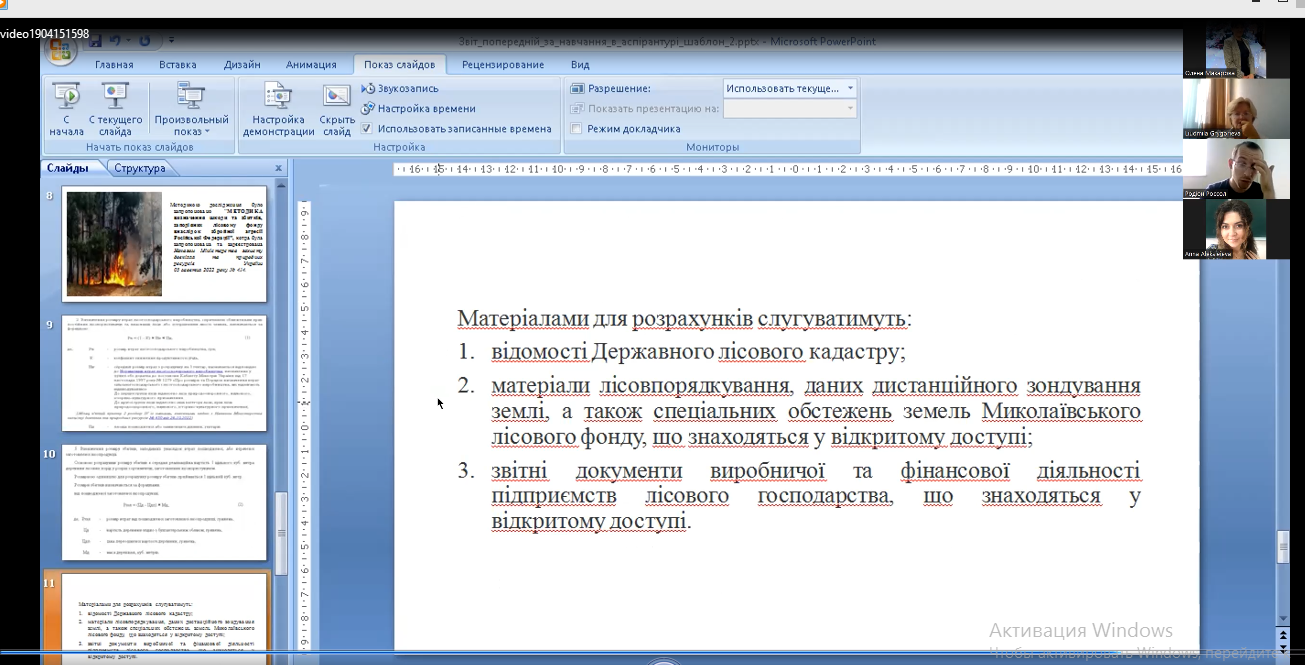This screenshot has height=665, width=1305.
Task: Click the Скрыть слайд hide slide button
Action: pyautogui.click(x=337, y=109)
